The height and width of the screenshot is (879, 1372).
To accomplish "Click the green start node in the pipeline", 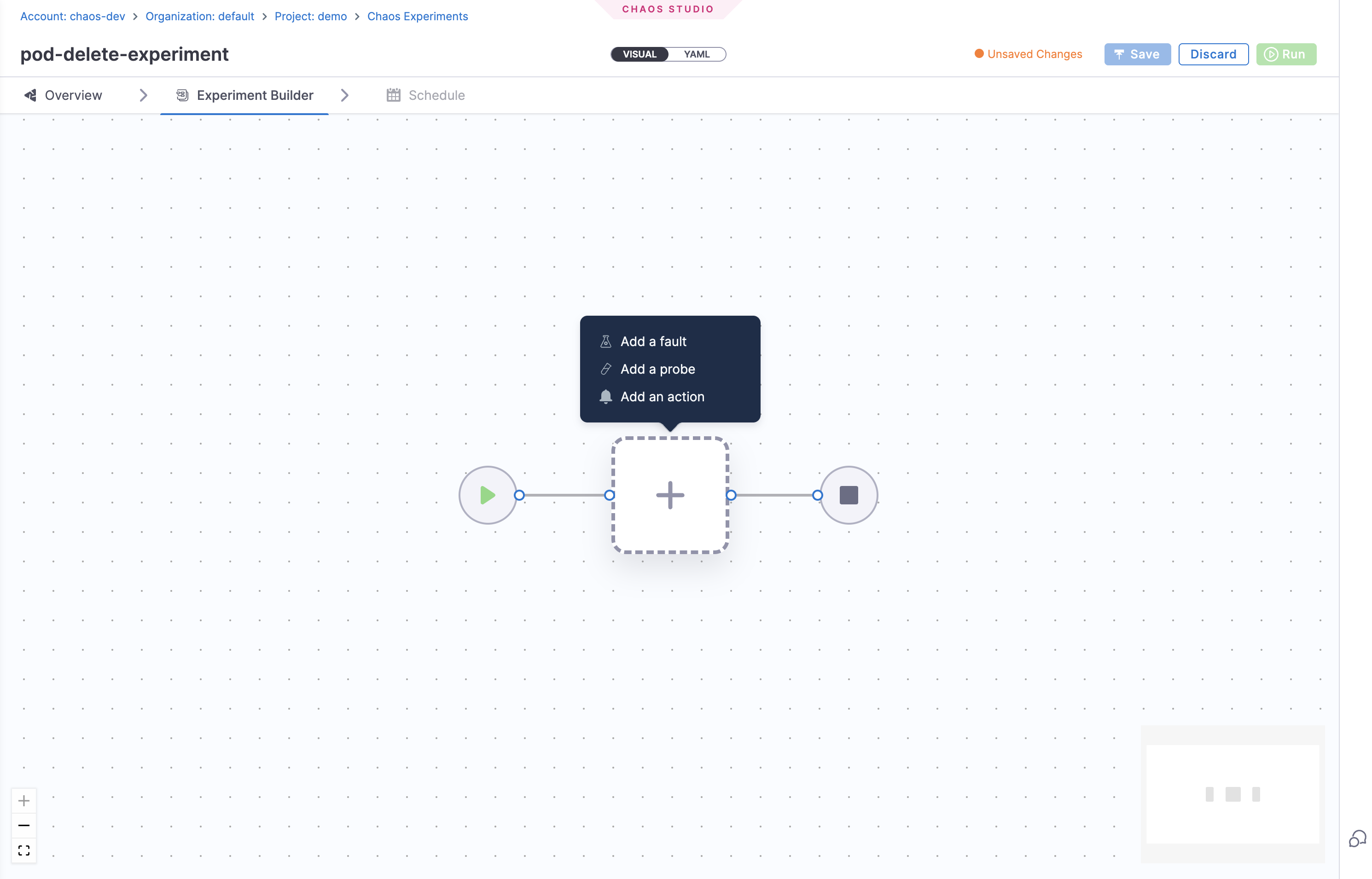I will coord(488,494).
